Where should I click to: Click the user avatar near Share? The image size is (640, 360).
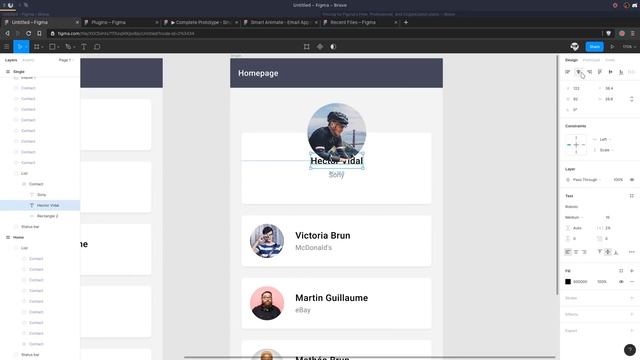tap(575, 47)
